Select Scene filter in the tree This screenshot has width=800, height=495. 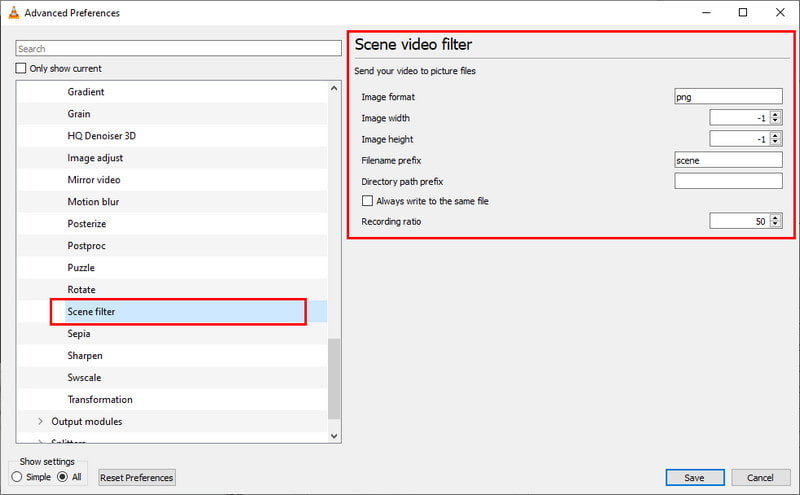coord(91,312)
